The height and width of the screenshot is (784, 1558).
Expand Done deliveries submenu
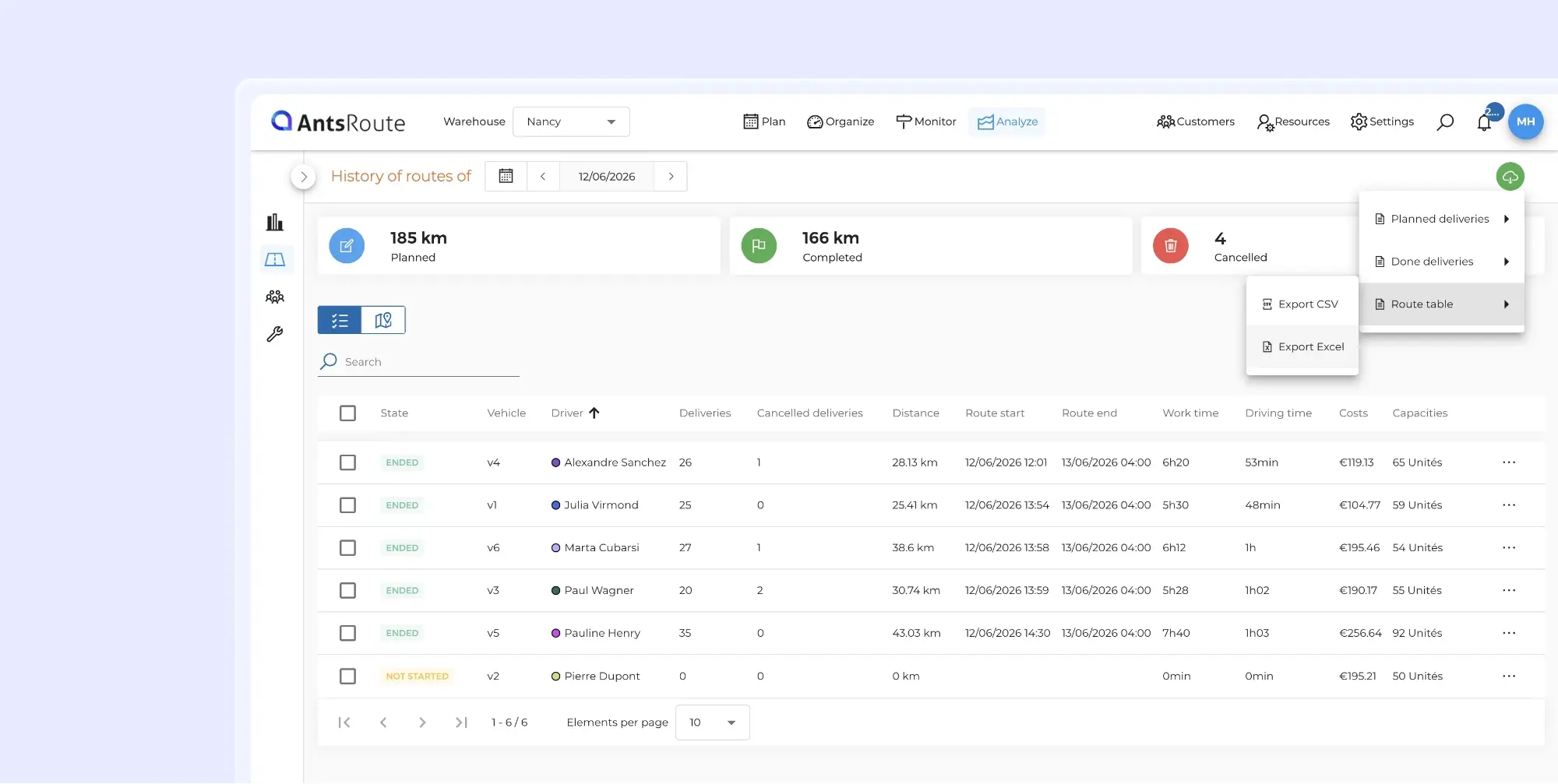coord(1442,262)
